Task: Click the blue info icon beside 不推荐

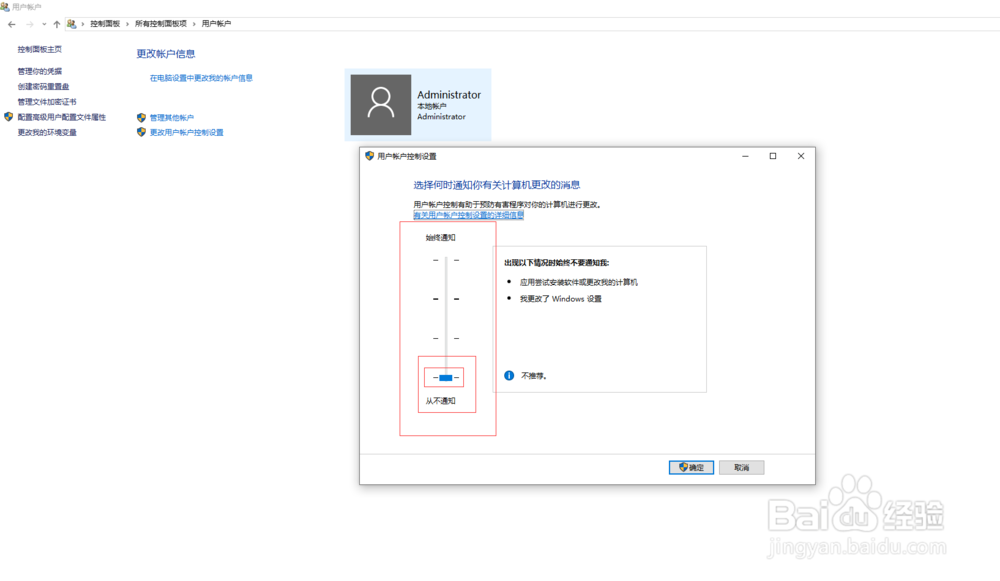Action: [509, 376]
